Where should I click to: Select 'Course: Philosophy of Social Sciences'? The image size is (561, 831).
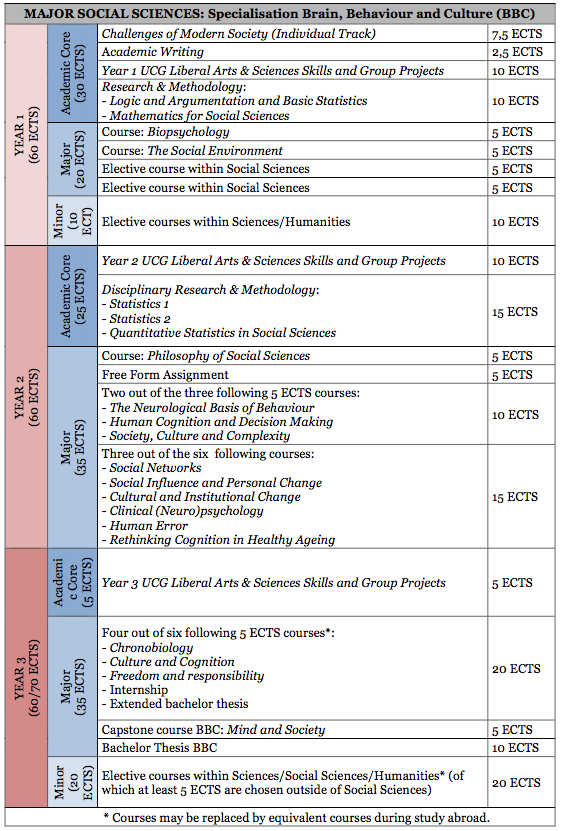point(206,356)
